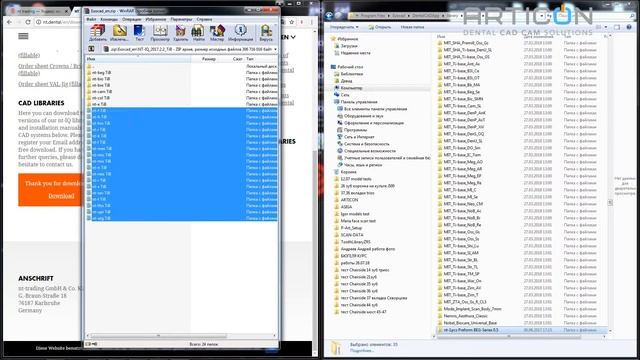
Task: Click the Explorer help question-mark icon
Action: click(x=629, y=27)
